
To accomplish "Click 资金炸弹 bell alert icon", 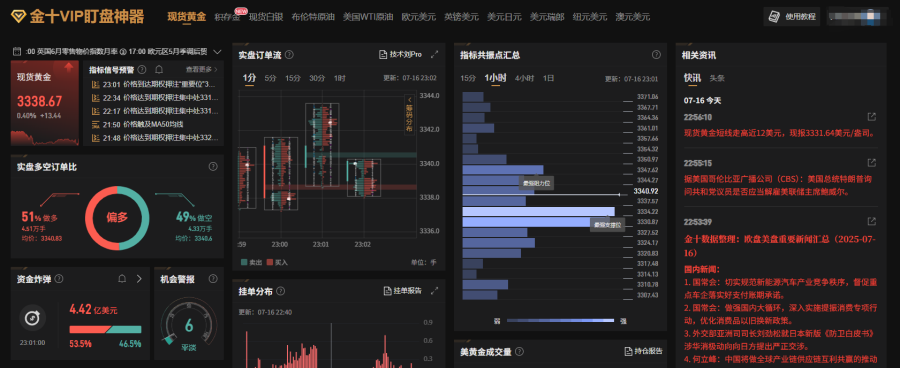I will coord(122,279).
